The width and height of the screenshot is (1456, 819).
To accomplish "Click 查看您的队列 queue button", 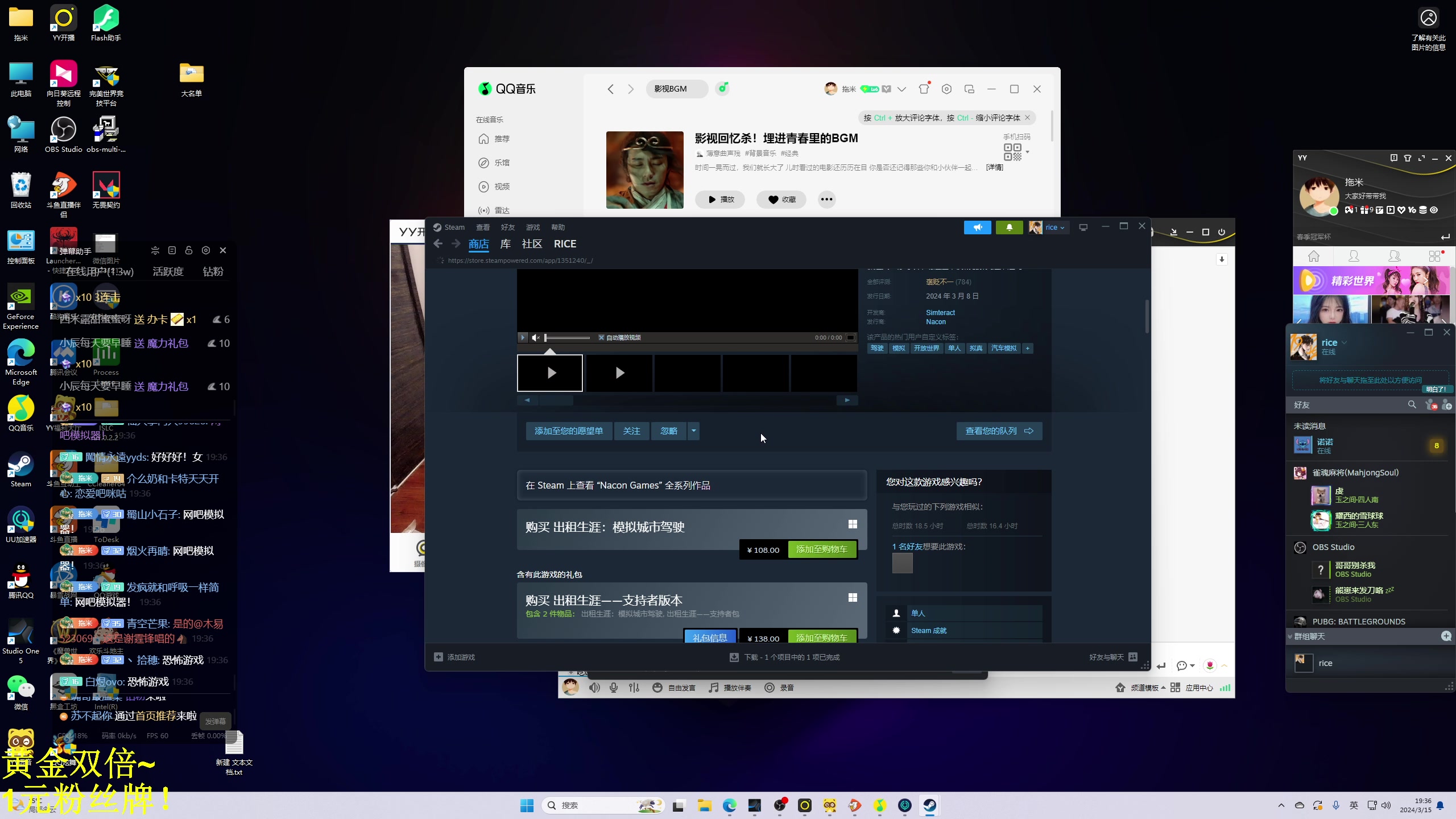I will tap(999, 431).
